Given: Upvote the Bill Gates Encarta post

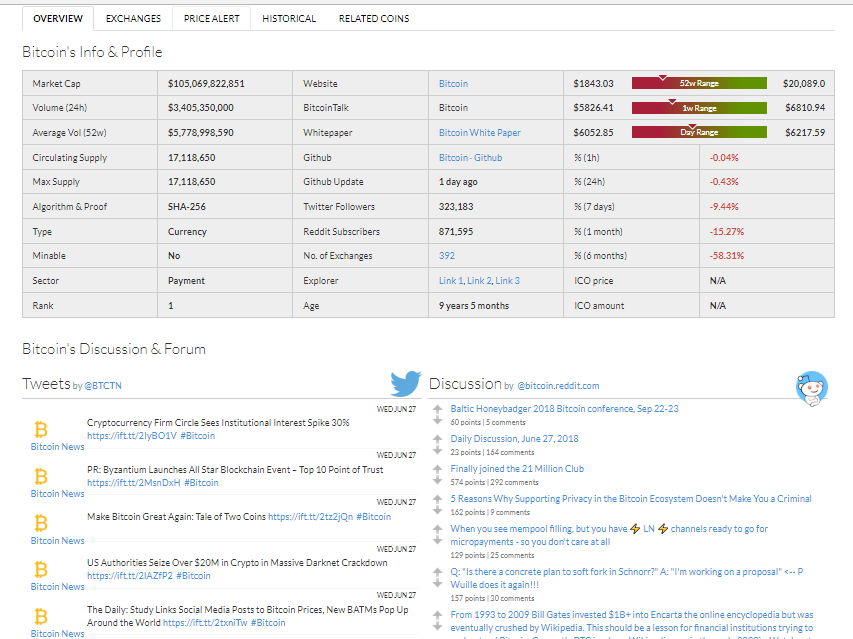Looking at the screenshot, I should [x=437, y=615].
